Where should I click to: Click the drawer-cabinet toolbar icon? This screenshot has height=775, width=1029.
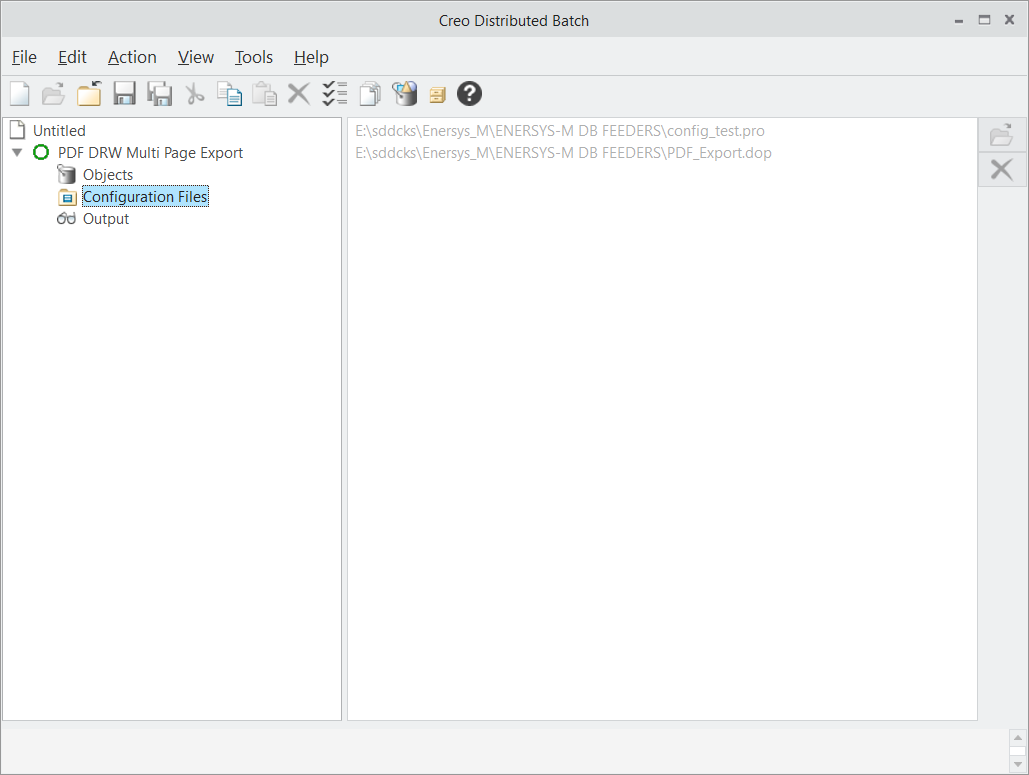pos(437,93)
